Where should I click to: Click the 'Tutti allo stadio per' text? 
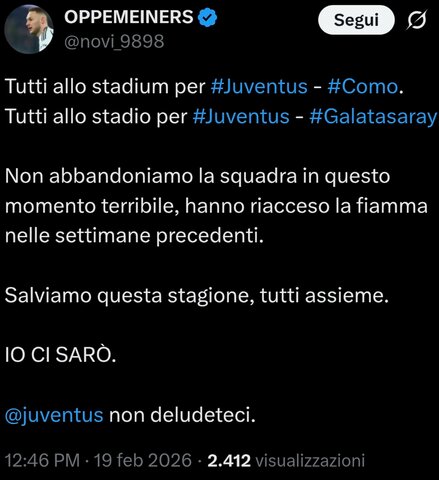[96, 117]
